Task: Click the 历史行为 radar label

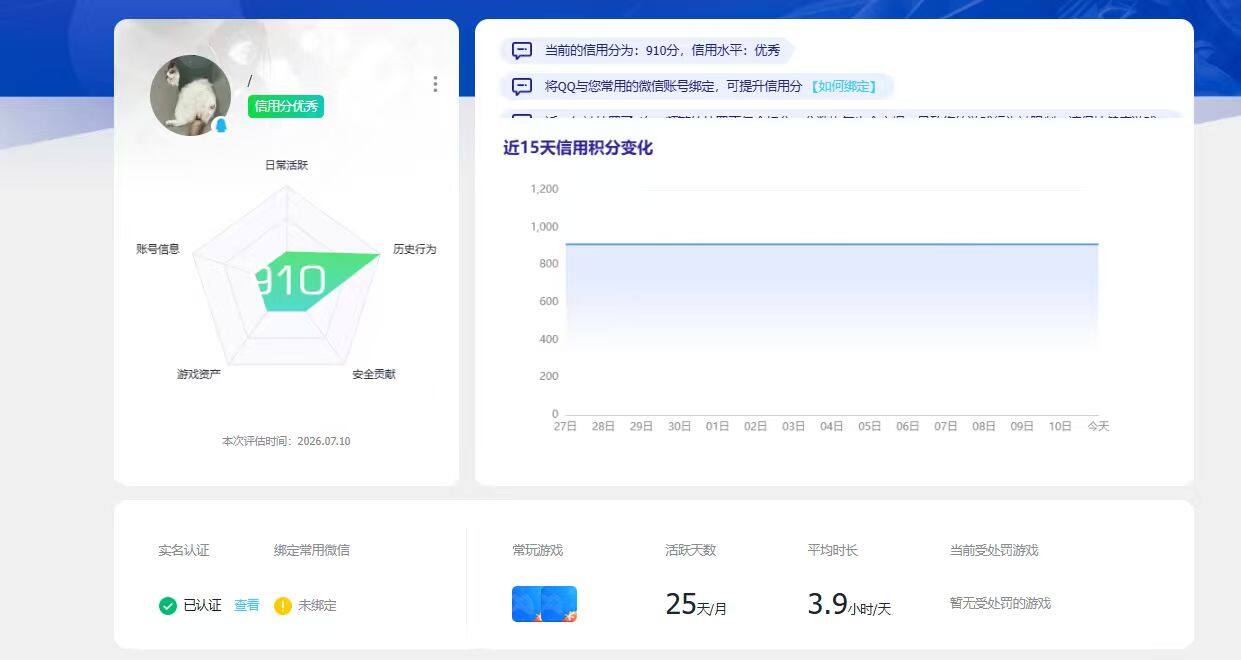Action: pos(415,248)
